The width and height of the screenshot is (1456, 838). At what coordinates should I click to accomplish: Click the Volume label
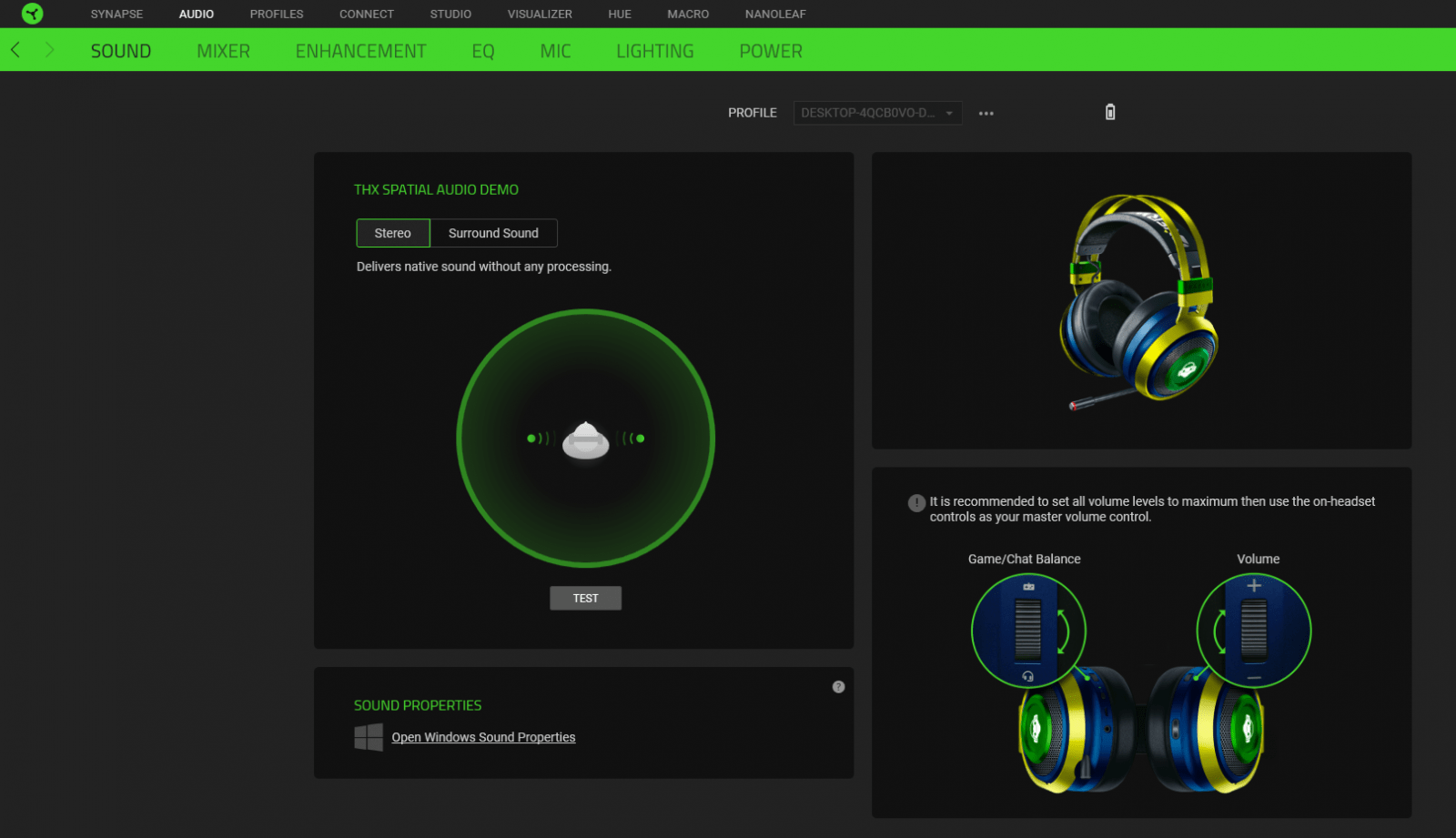1259,559
